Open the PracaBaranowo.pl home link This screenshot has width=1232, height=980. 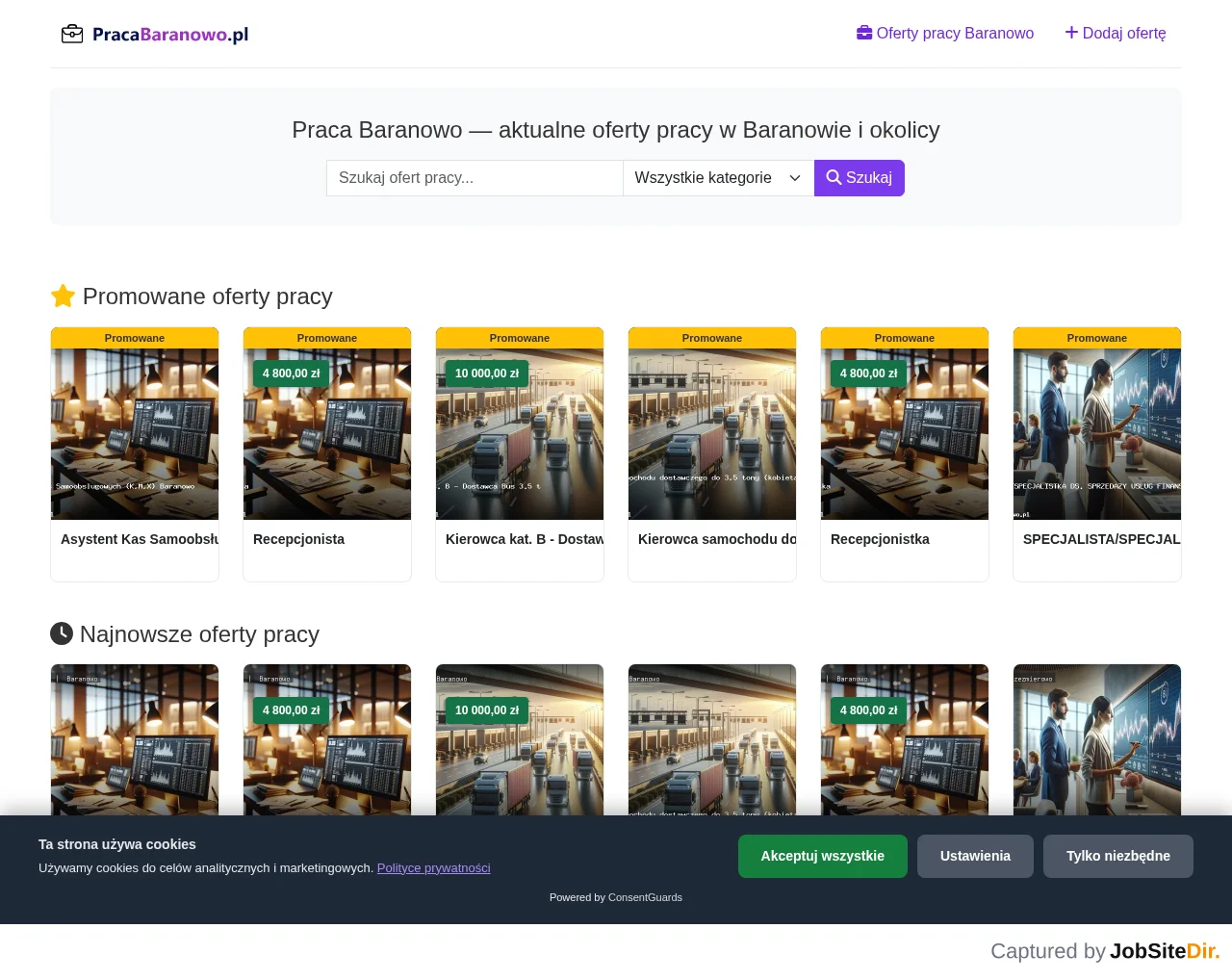point(155,34)
